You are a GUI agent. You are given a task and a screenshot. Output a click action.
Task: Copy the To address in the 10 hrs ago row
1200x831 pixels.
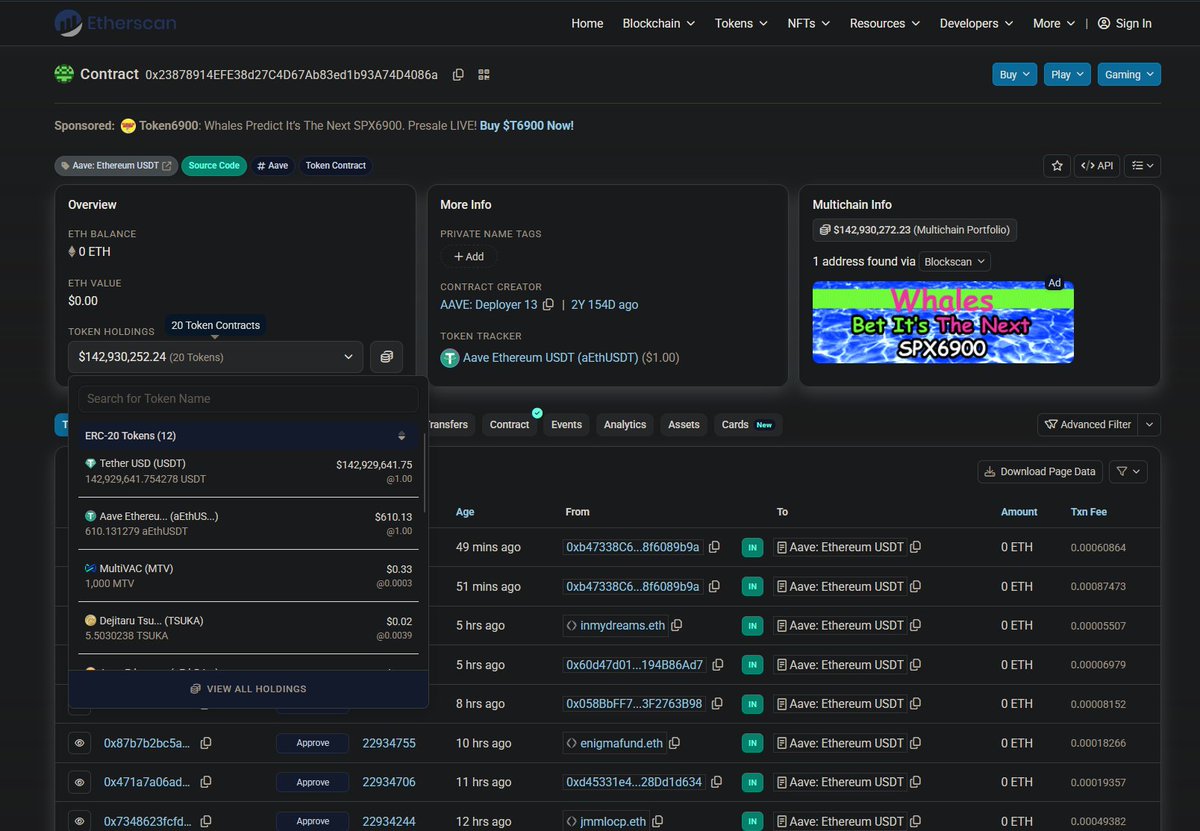916,744
